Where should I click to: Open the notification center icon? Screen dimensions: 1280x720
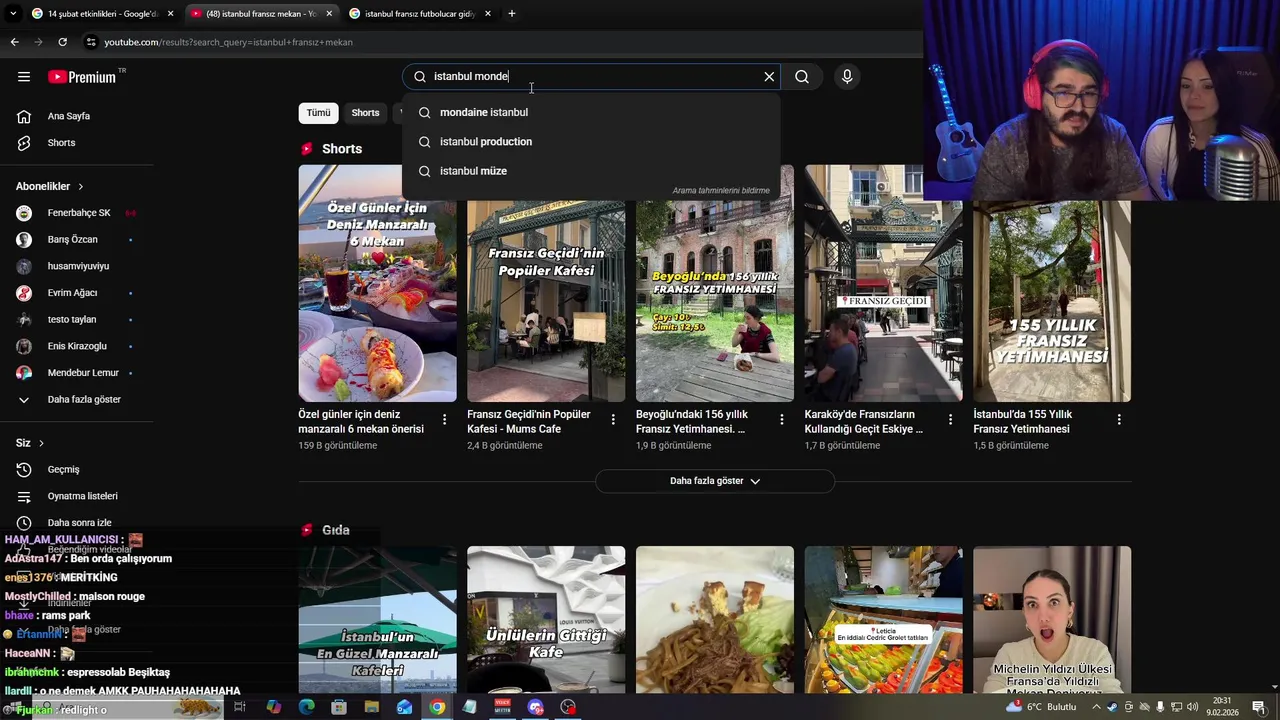1259,707
